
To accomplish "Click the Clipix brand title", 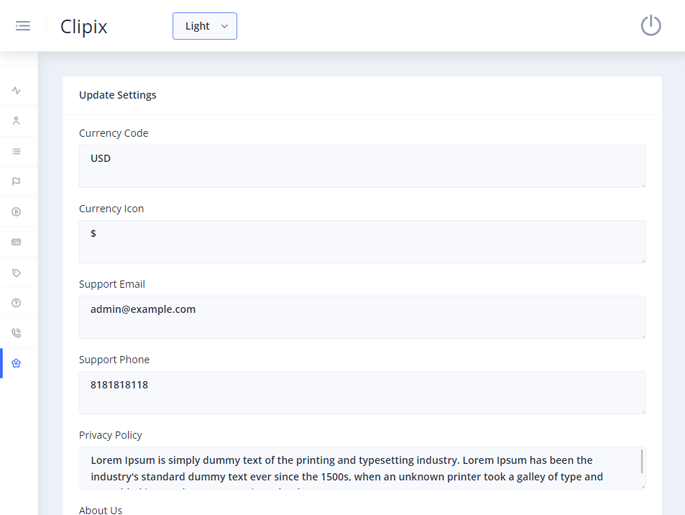I will (x=84, y=27).
